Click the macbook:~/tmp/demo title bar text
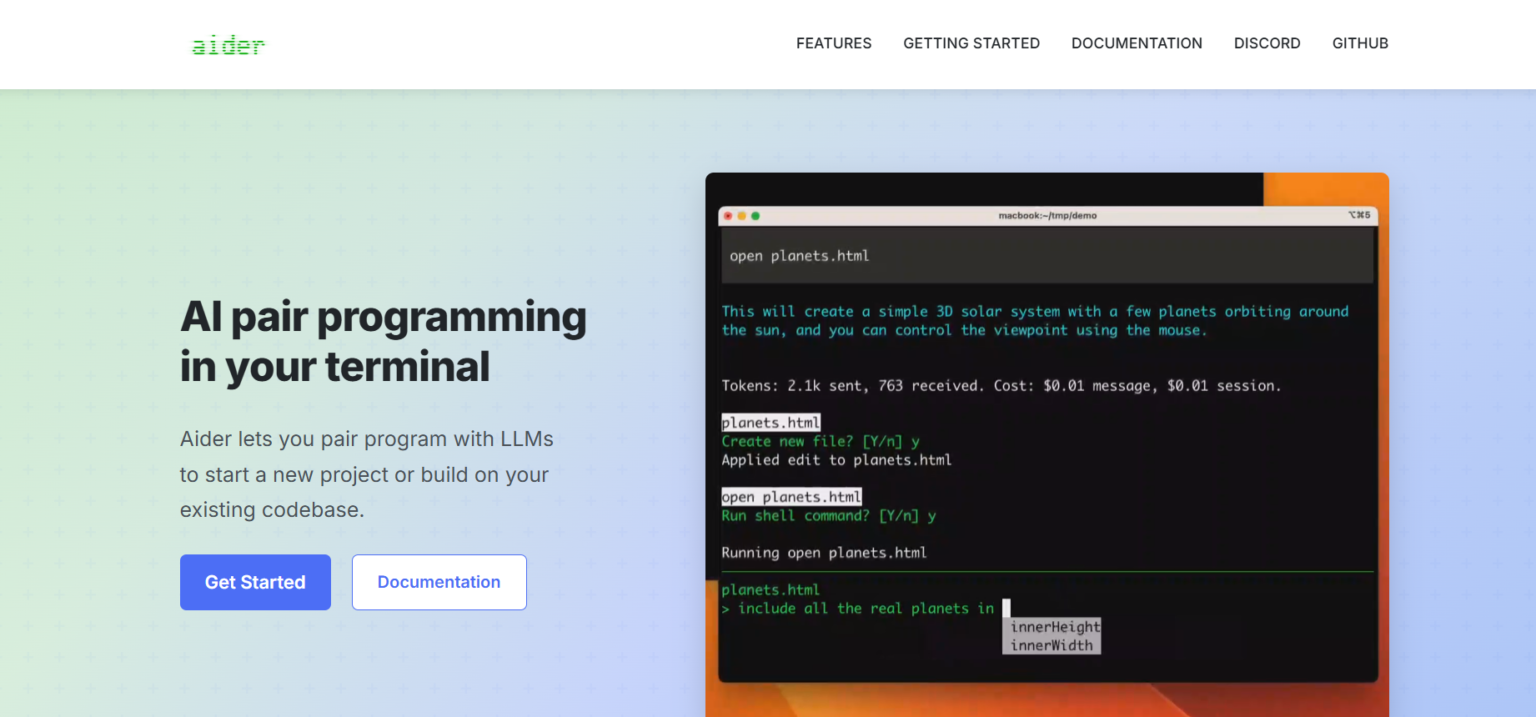The height and width of the screenshot is (717, 1536). pyautogui.click(x=1046, y=215)
